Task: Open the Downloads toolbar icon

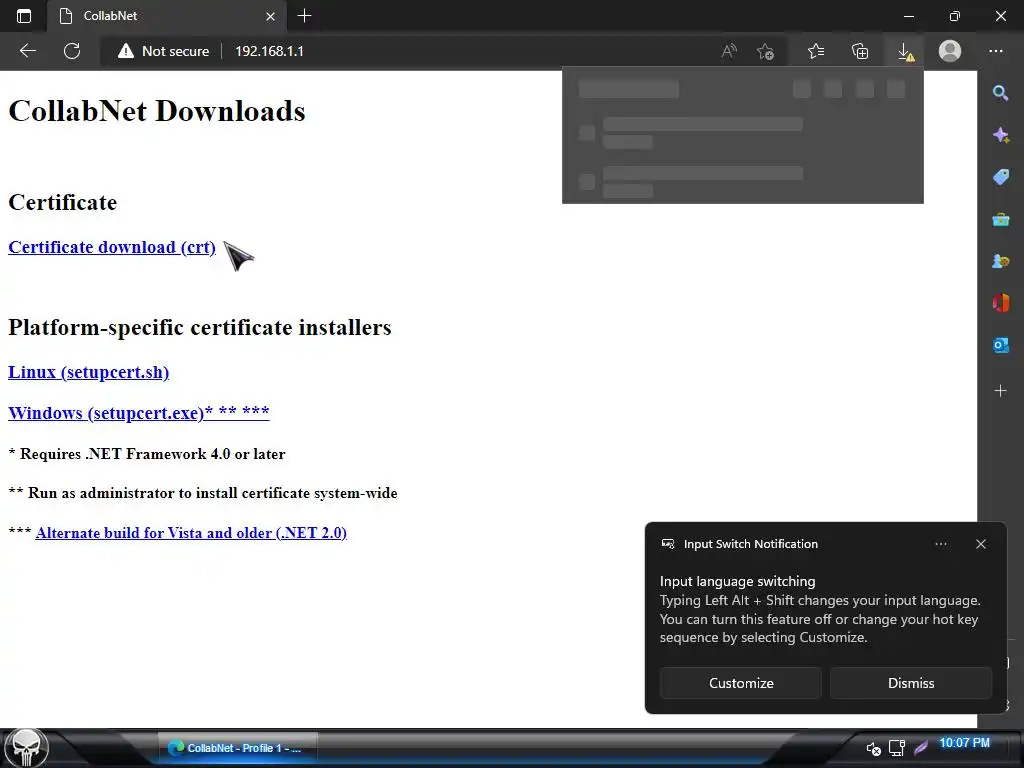Action: click(905, 52)
